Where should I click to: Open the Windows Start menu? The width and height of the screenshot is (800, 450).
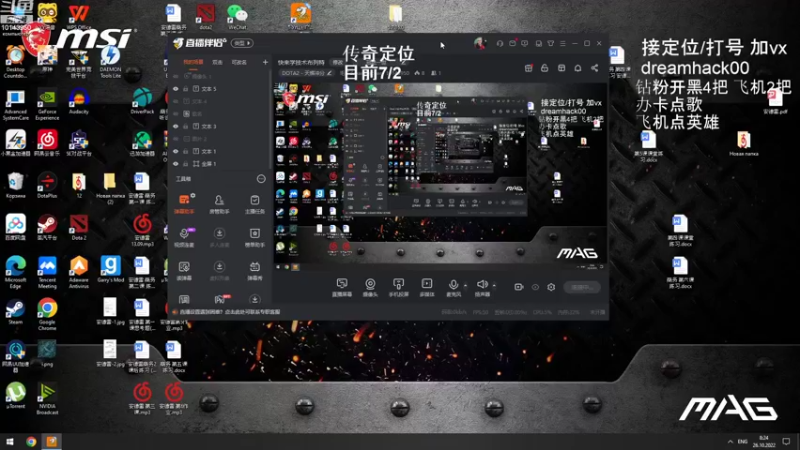(10, 441)
